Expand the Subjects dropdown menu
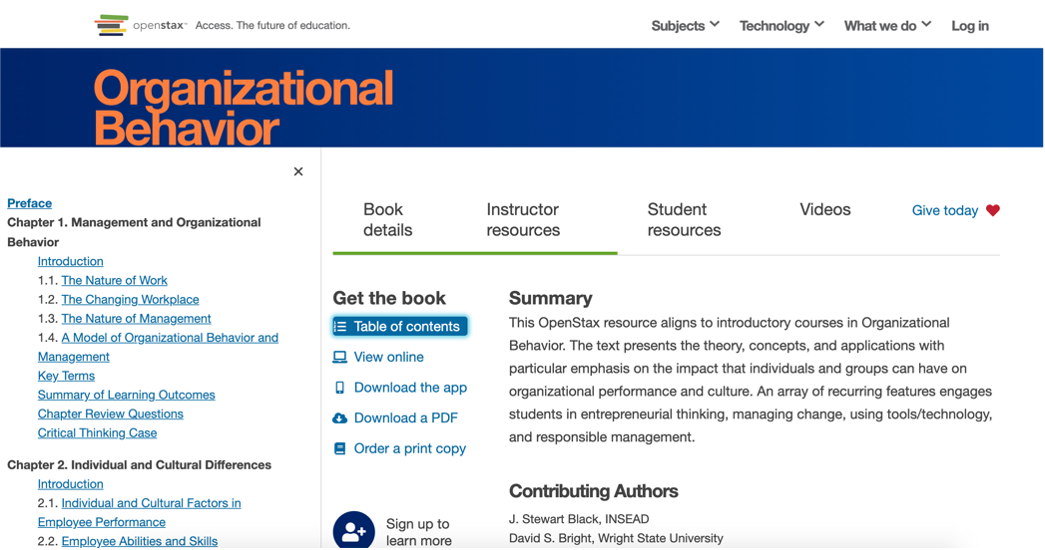1045x550 pixels. click(685, 26)
